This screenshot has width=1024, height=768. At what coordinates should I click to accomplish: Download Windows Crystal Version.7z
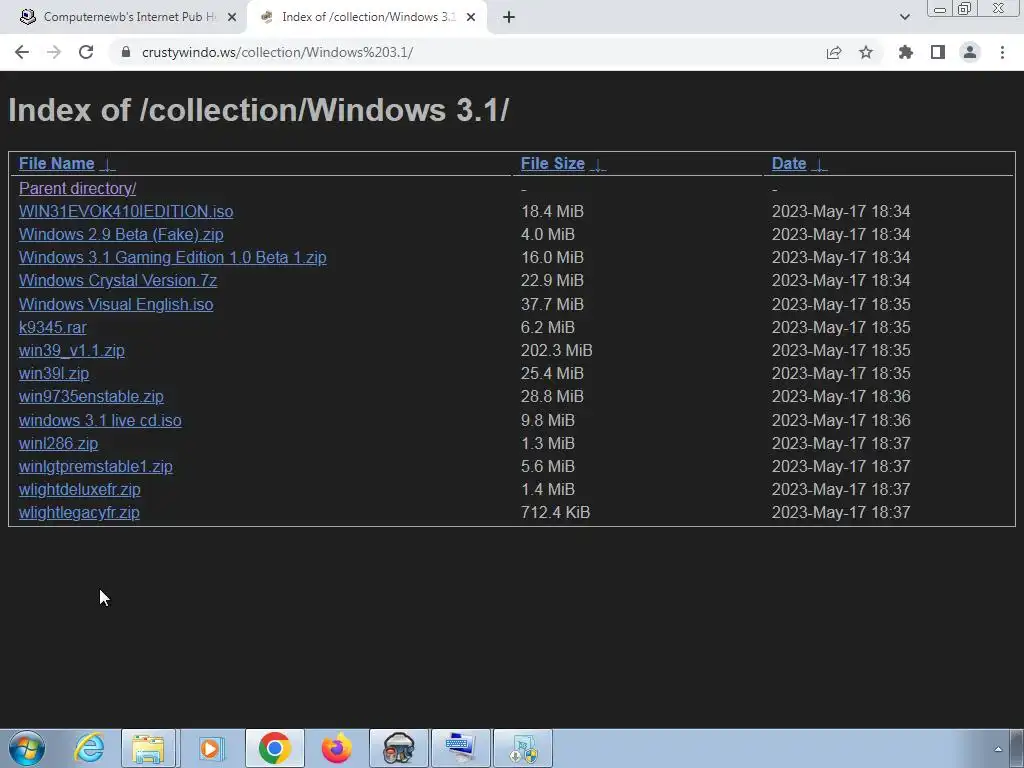pyautogui.click(x=118, y=280)
